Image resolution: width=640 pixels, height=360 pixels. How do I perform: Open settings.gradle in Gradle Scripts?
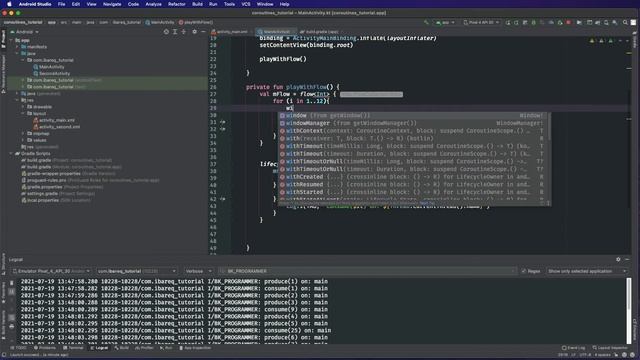pyautogui.click(x=42, y=193)
